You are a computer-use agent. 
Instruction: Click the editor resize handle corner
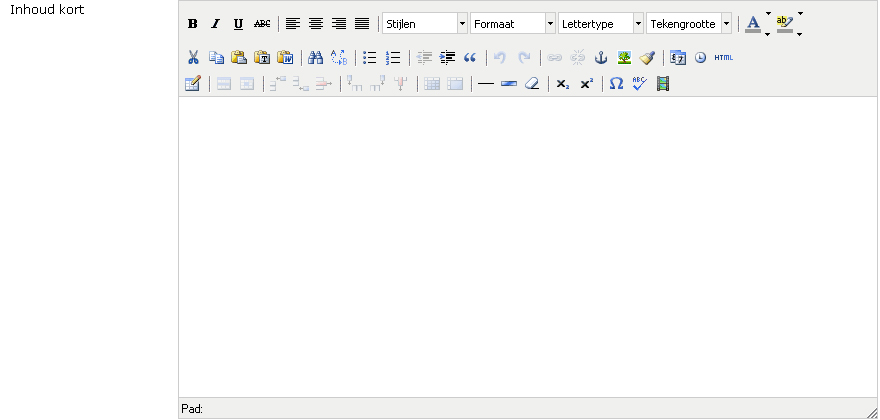pyautogui.click(x=871, y=412)
